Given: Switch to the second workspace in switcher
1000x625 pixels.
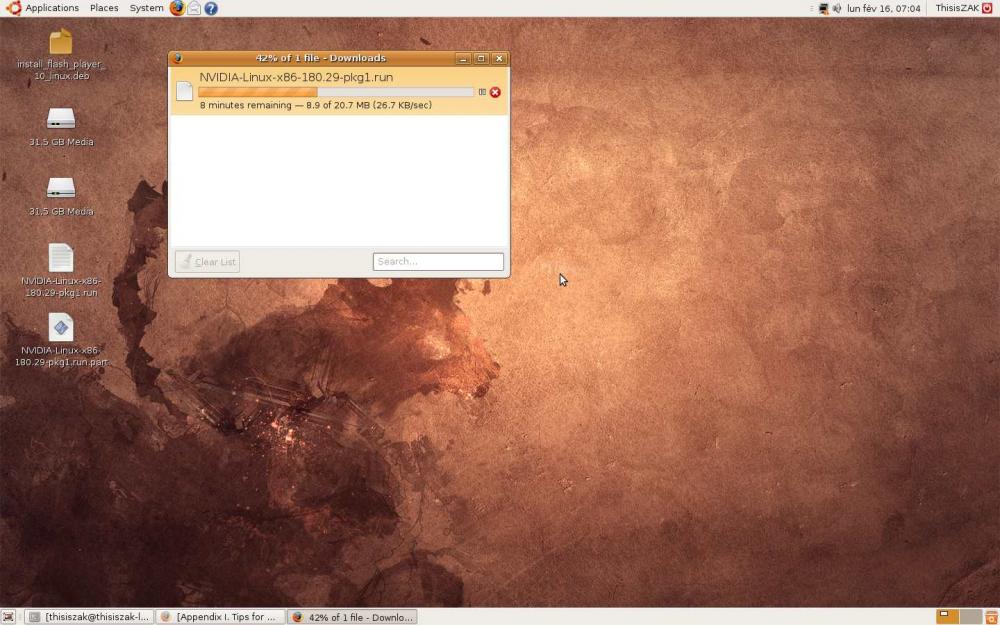Looking at the screenshot, I should (x=970, y=617).
